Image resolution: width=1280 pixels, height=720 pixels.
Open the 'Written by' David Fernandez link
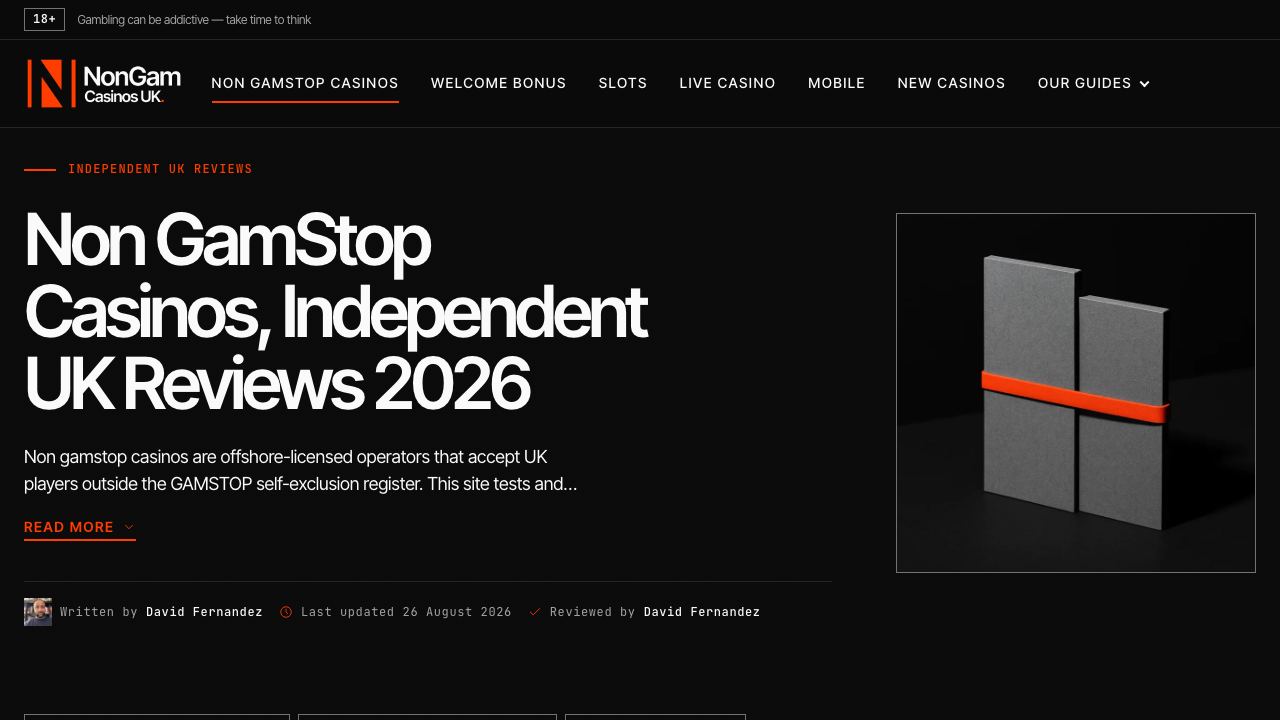click(x=204, y=612)
